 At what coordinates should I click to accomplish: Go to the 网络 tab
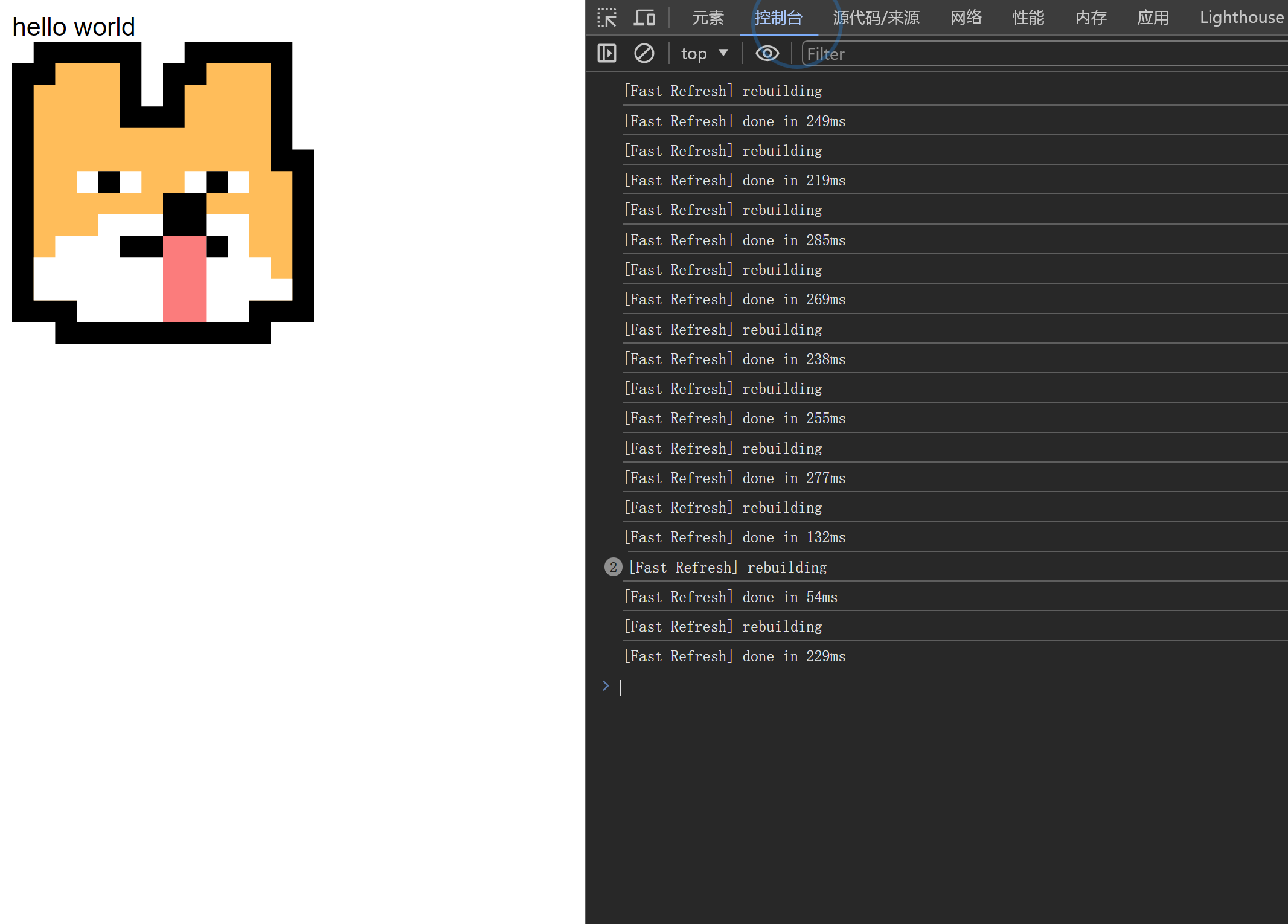[x=966, y=18]
